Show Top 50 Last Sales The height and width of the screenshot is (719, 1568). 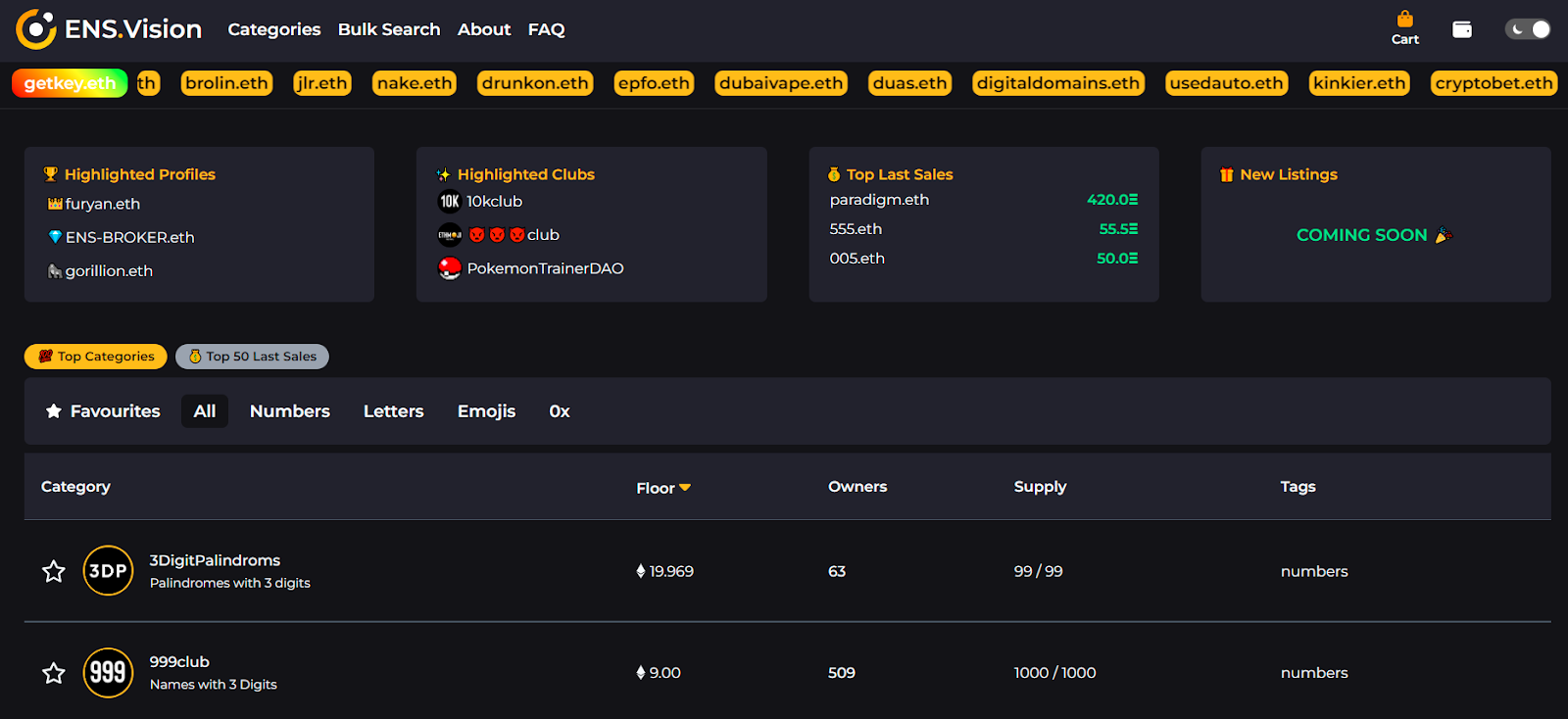(x=252, y=357)
